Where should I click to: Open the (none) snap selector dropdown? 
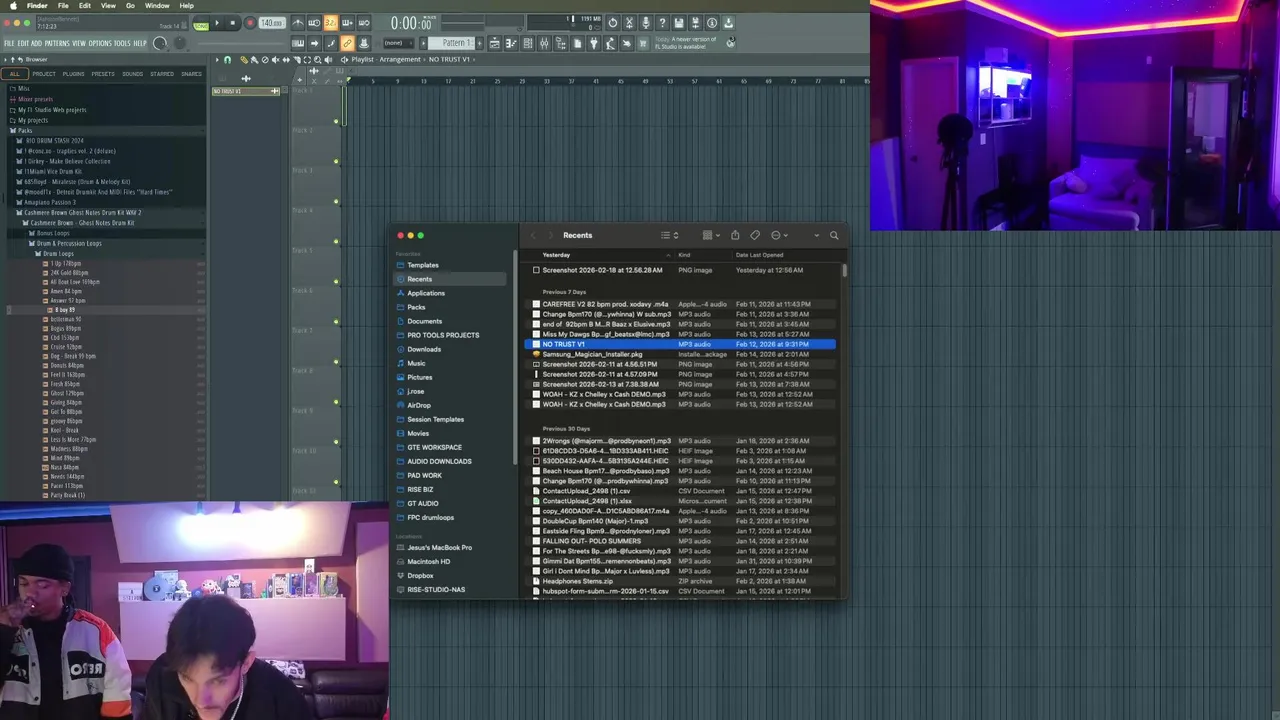coord(399,43)
